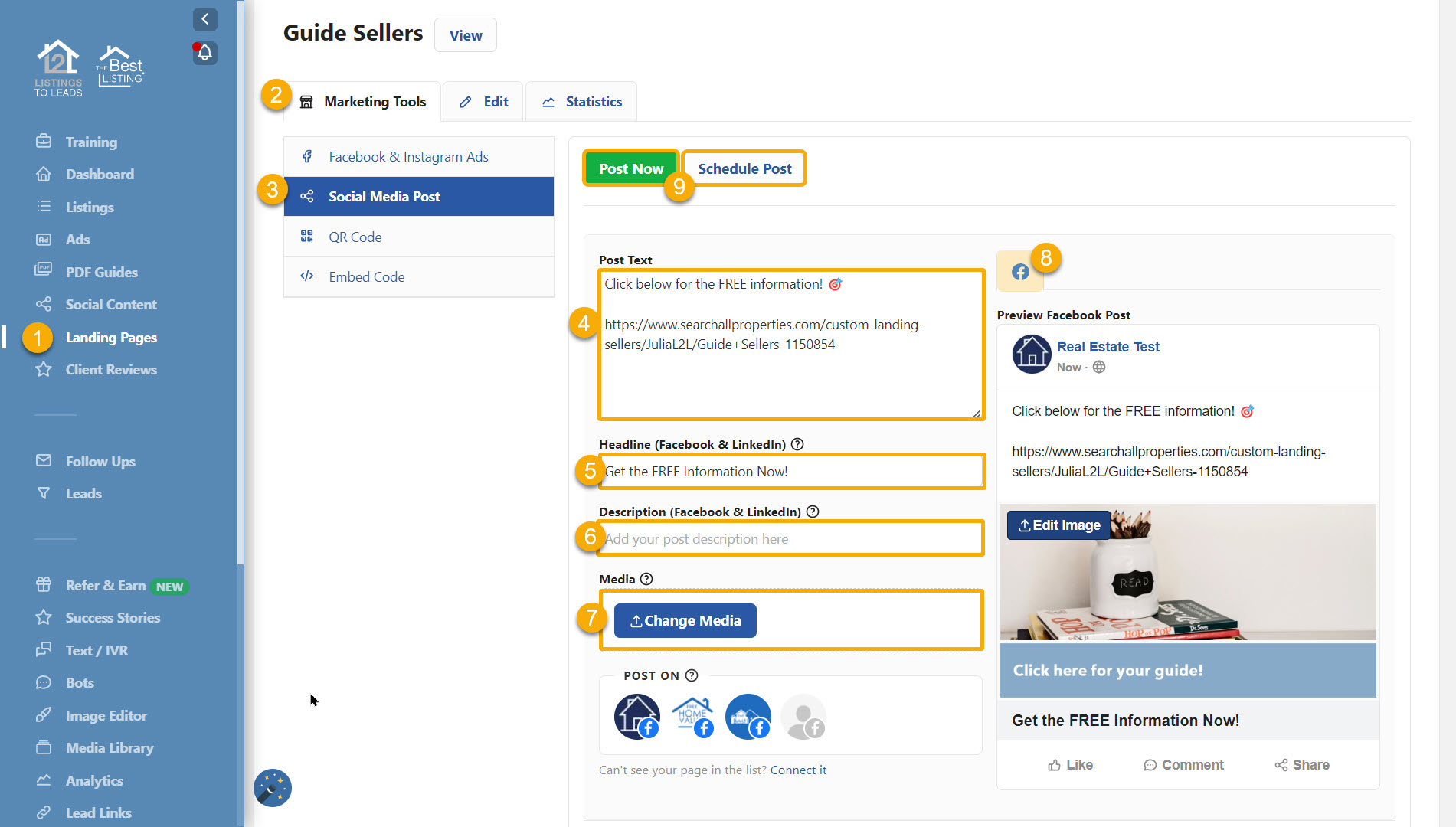Screen dimensions: 1456x827
Task: Open the notifications bell
Action: pos(204,53)
